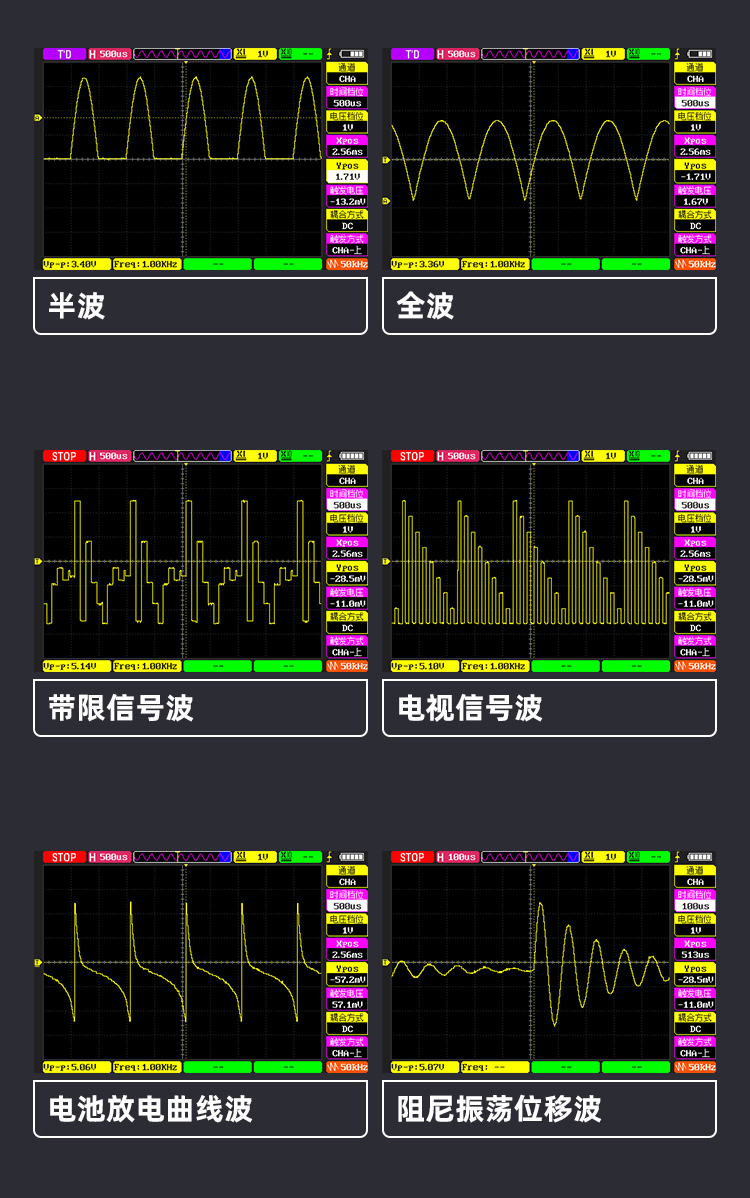Click 50kHz output icon on 电池放电曲线波 screen
750x1198 pixels.
tap(347, 1067)
